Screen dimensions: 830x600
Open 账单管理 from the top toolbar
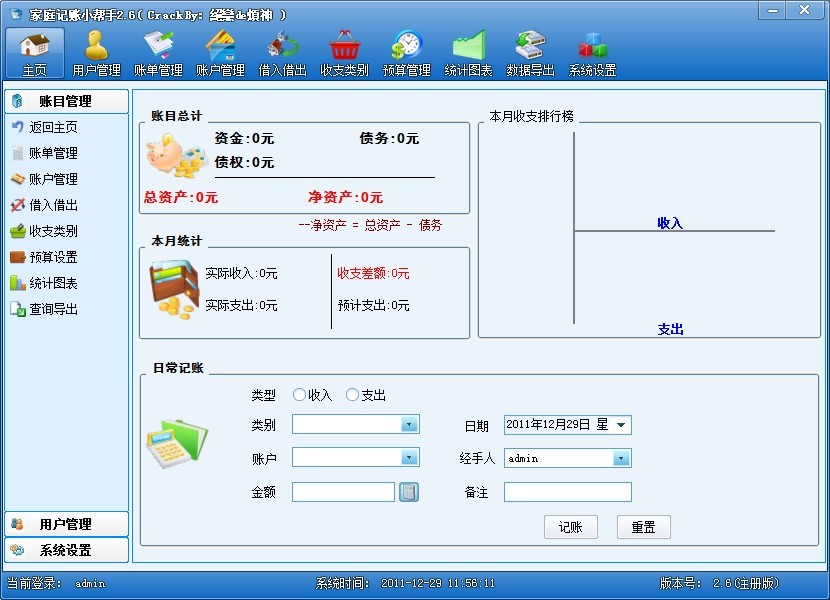(x=158, y=53)
